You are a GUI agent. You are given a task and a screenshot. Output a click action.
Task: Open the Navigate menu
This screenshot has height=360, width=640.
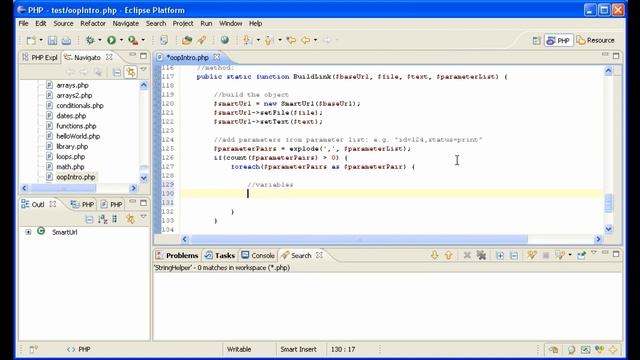tap(126, 23)
